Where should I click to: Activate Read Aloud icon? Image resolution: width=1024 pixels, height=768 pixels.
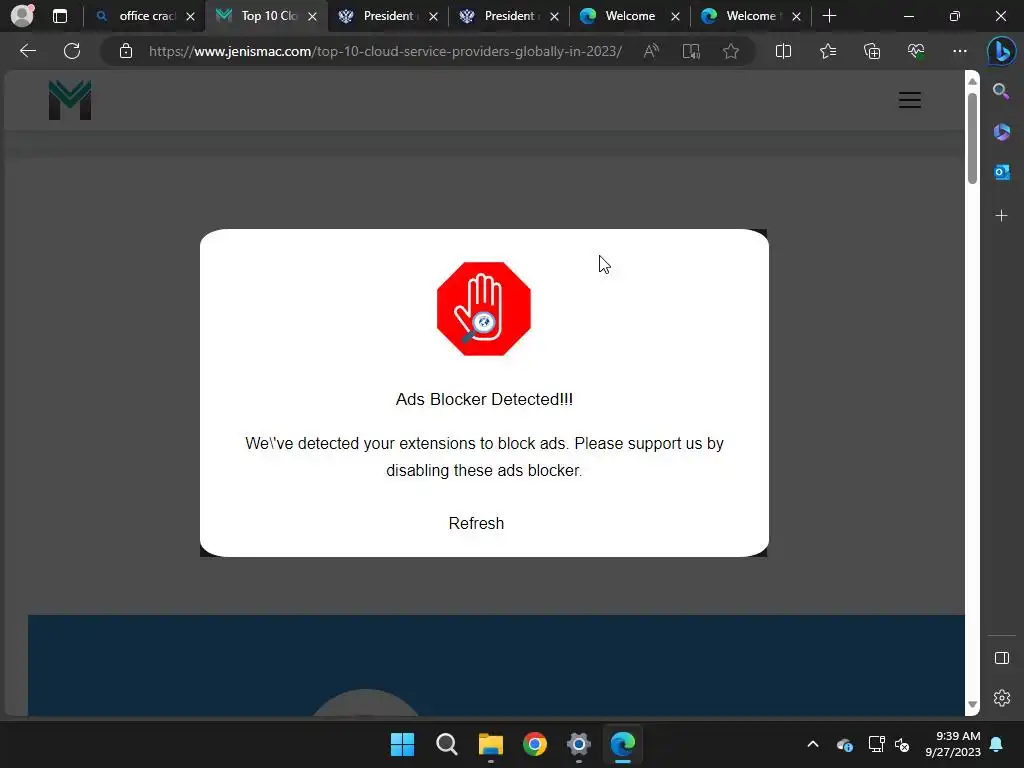point(651,51)
